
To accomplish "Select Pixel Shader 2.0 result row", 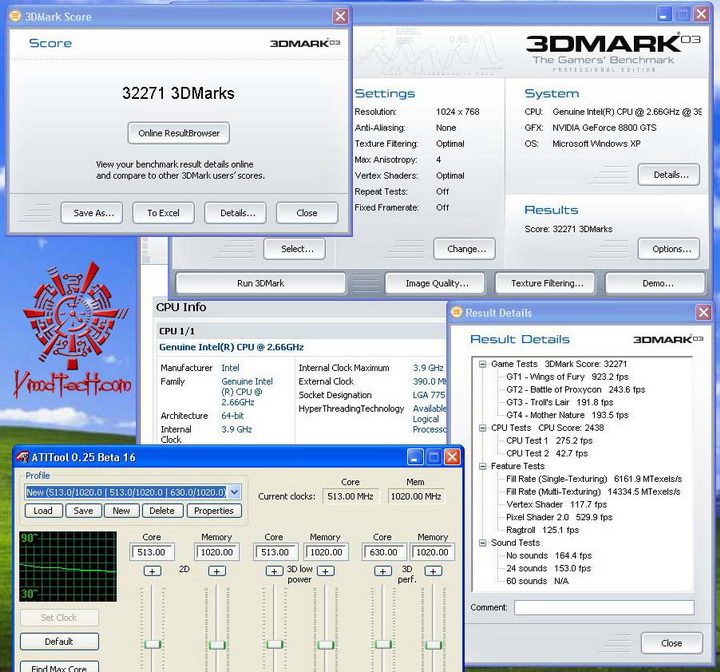I will coord(559,517).
